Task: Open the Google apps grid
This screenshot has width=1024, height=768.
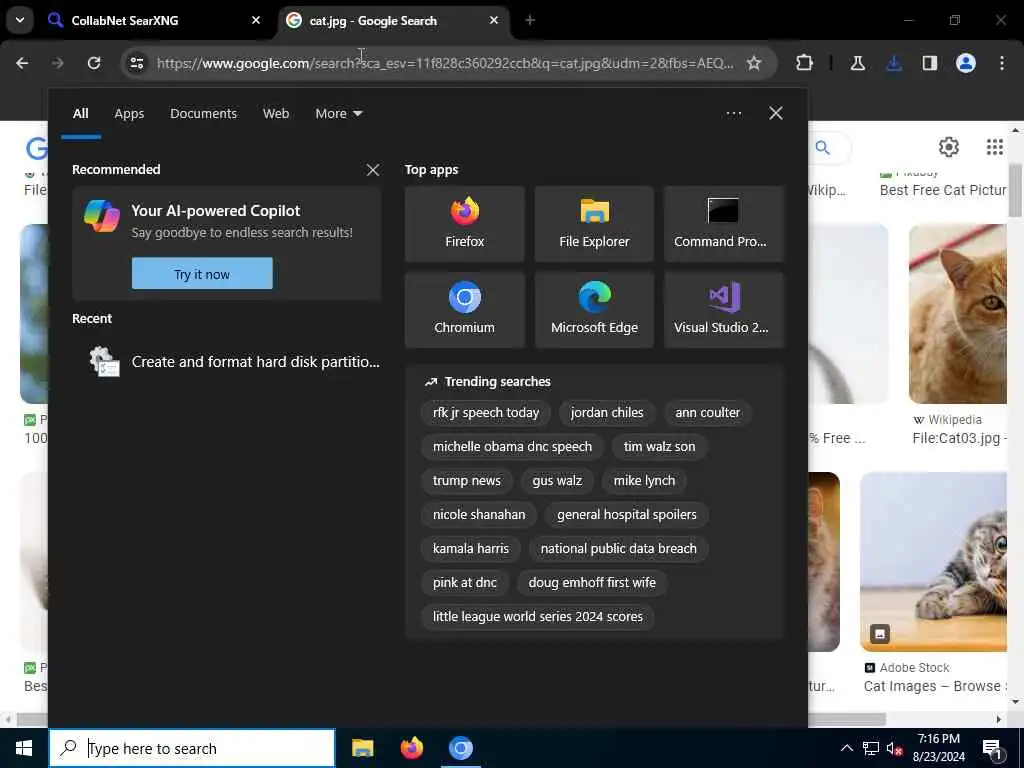Action: click(x=995, y=147)
